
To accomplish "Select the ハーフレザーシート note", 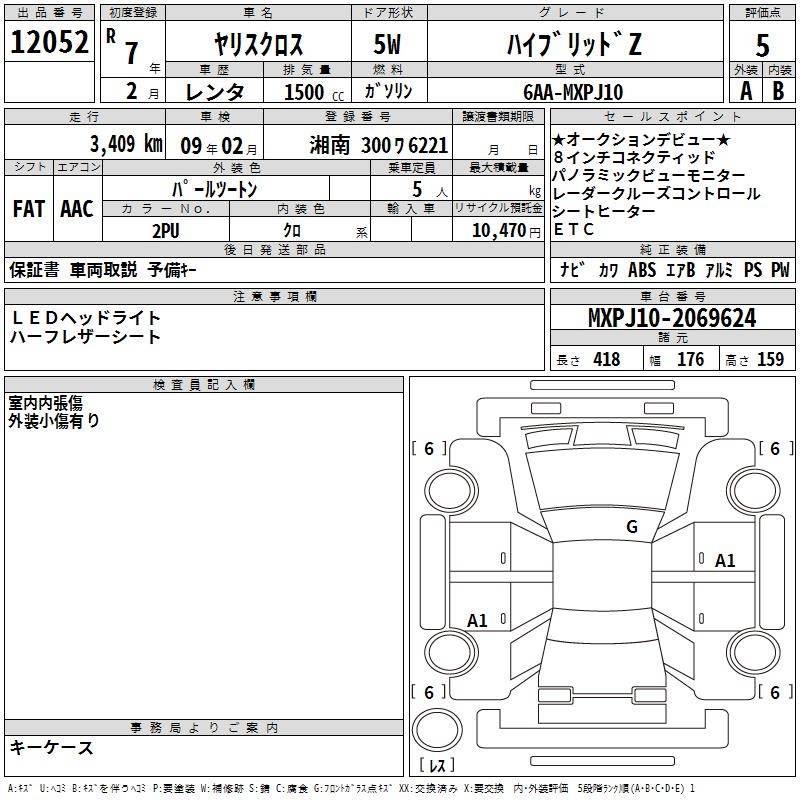I will point(85,337).
